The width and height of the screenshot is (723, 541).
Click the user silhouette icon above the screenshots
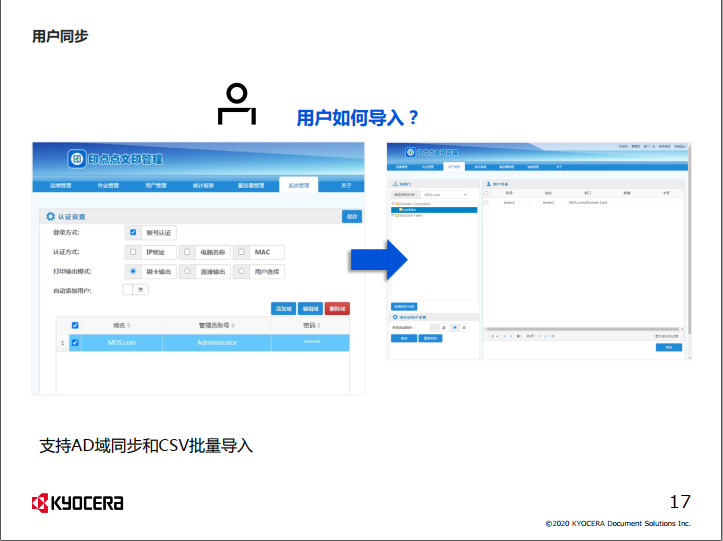coord(236,104)
